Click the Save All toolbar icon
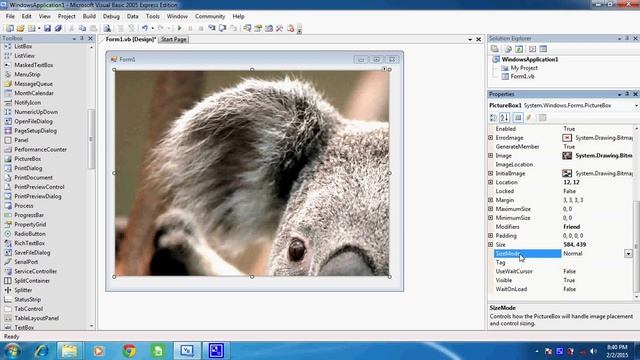 pos(58,28)
